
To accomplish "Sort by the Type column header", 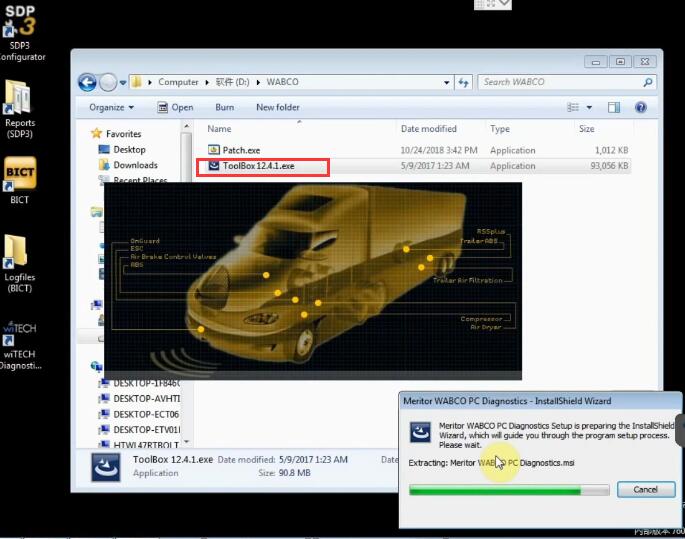I will (500, 129).
